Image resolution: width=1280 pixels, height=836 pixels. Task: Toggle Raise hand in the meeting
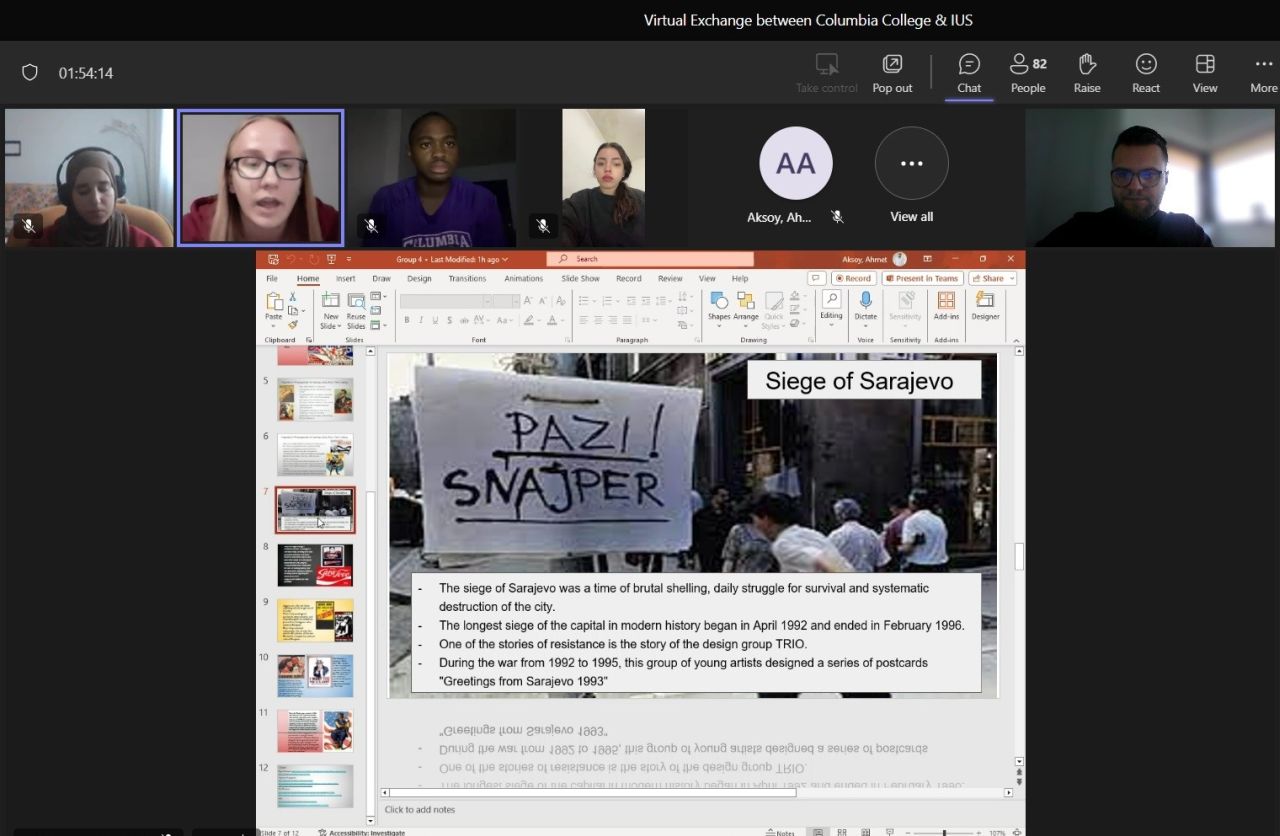click(x=1087, y=74)
